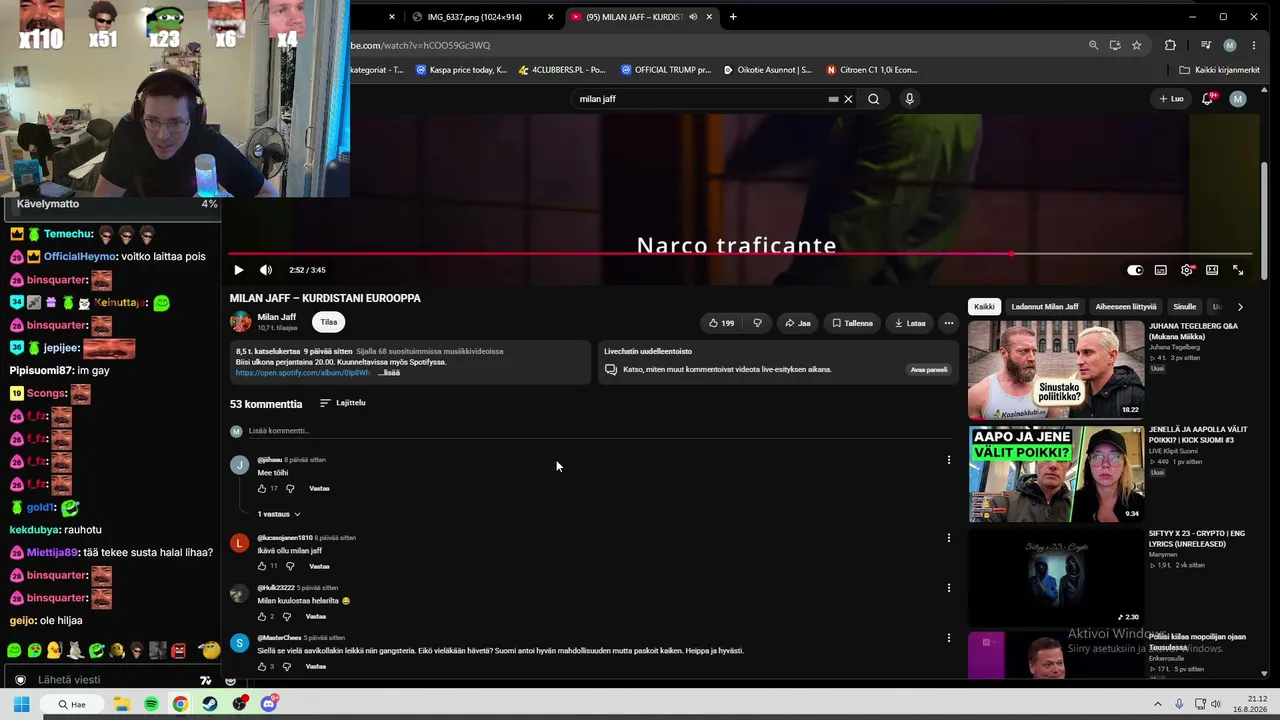The height and width of the screenshot is (720, 1280).
Task: Seek on the red video progress bar
Action: [740, 254]
